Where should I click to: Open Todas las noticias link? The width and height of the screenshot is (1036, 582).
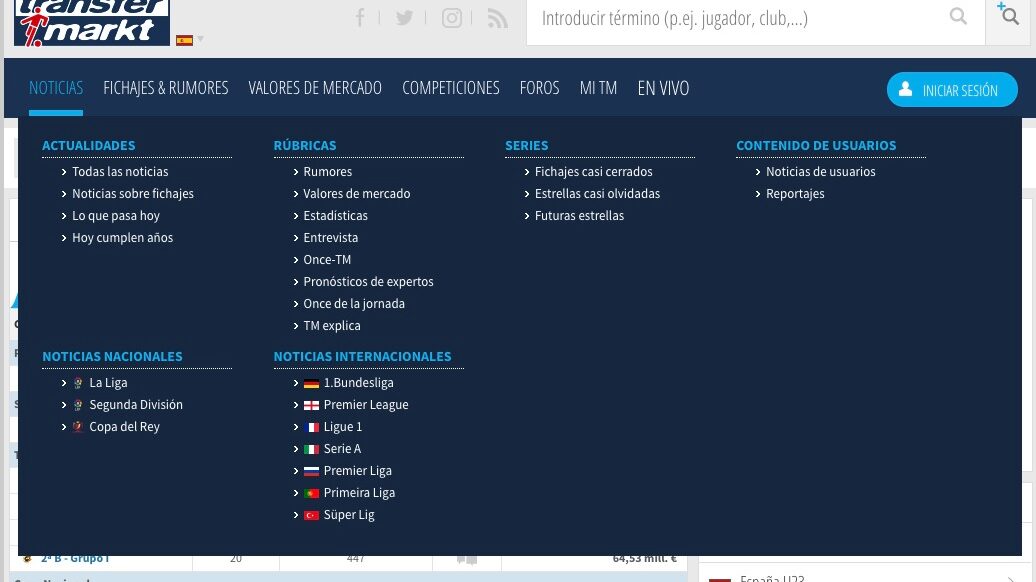pyautogui.click(x=120, y=172)
